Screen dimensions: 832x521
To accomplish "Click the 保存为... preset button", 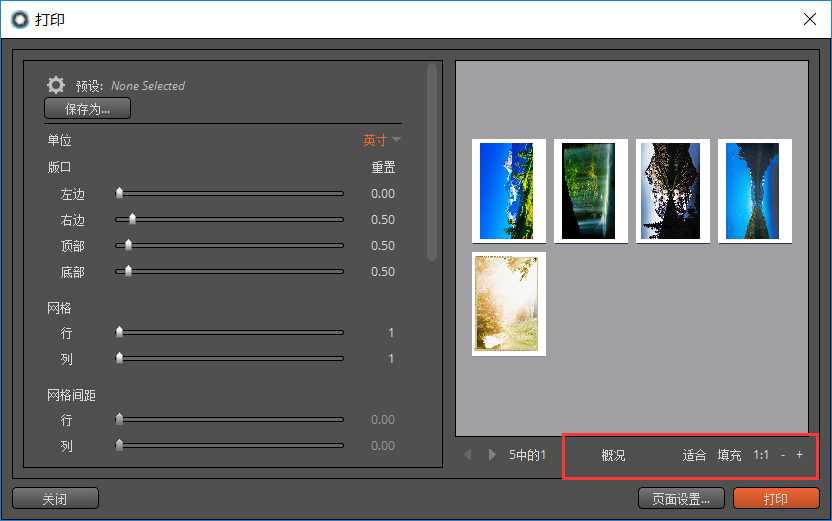I will (88, 109).
